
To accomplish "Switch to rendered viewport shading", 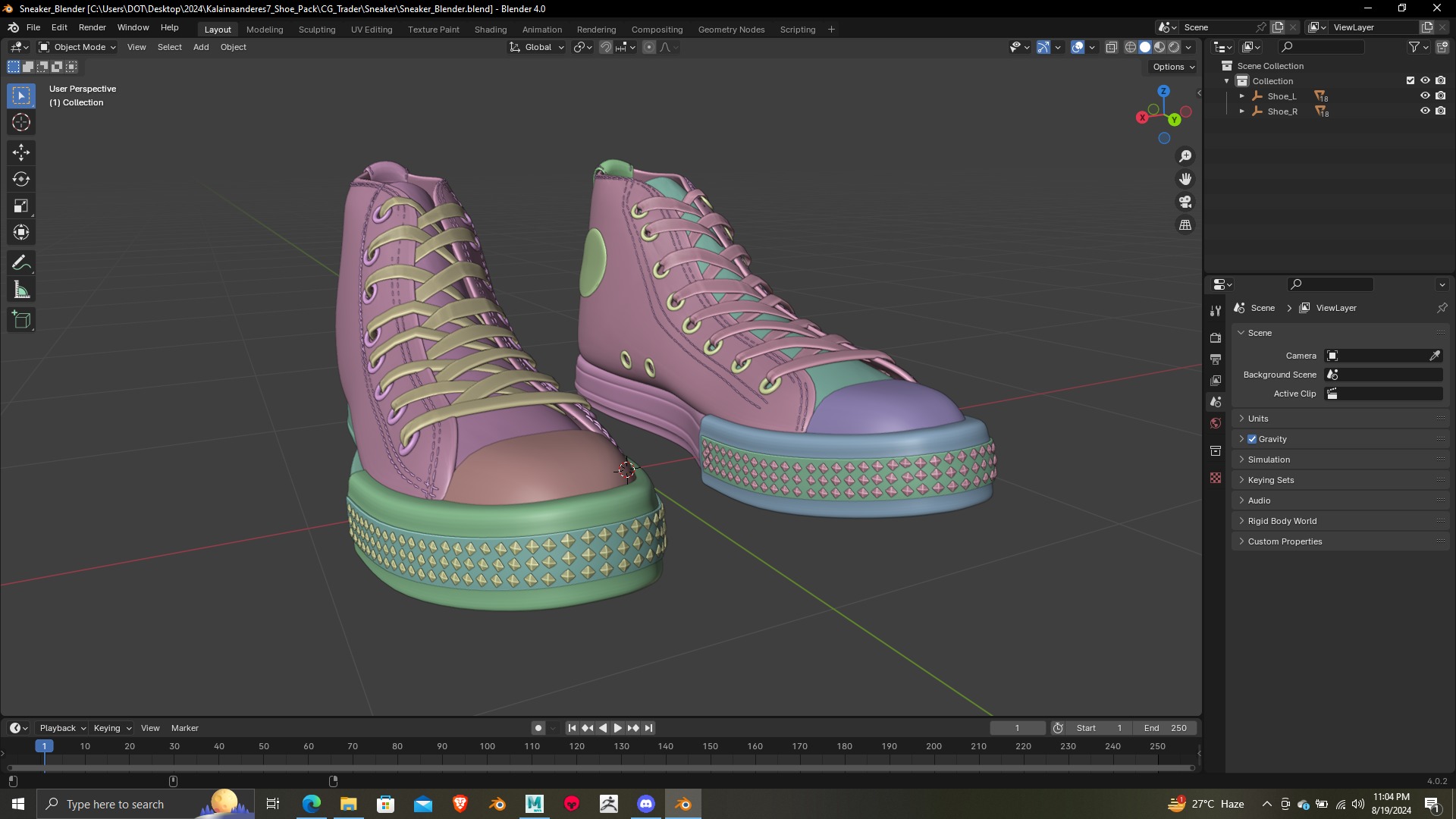I will point(1174,47).
